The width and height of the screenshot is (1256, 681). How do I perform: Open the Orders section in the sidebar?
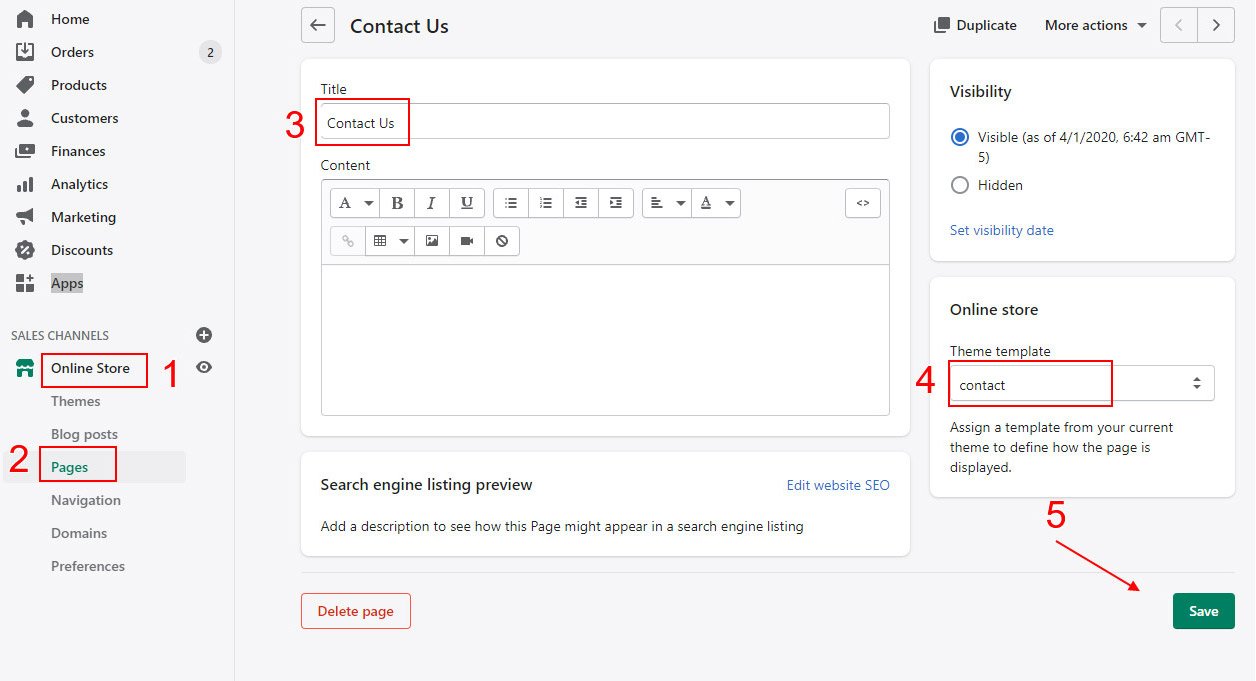point(72,52)
